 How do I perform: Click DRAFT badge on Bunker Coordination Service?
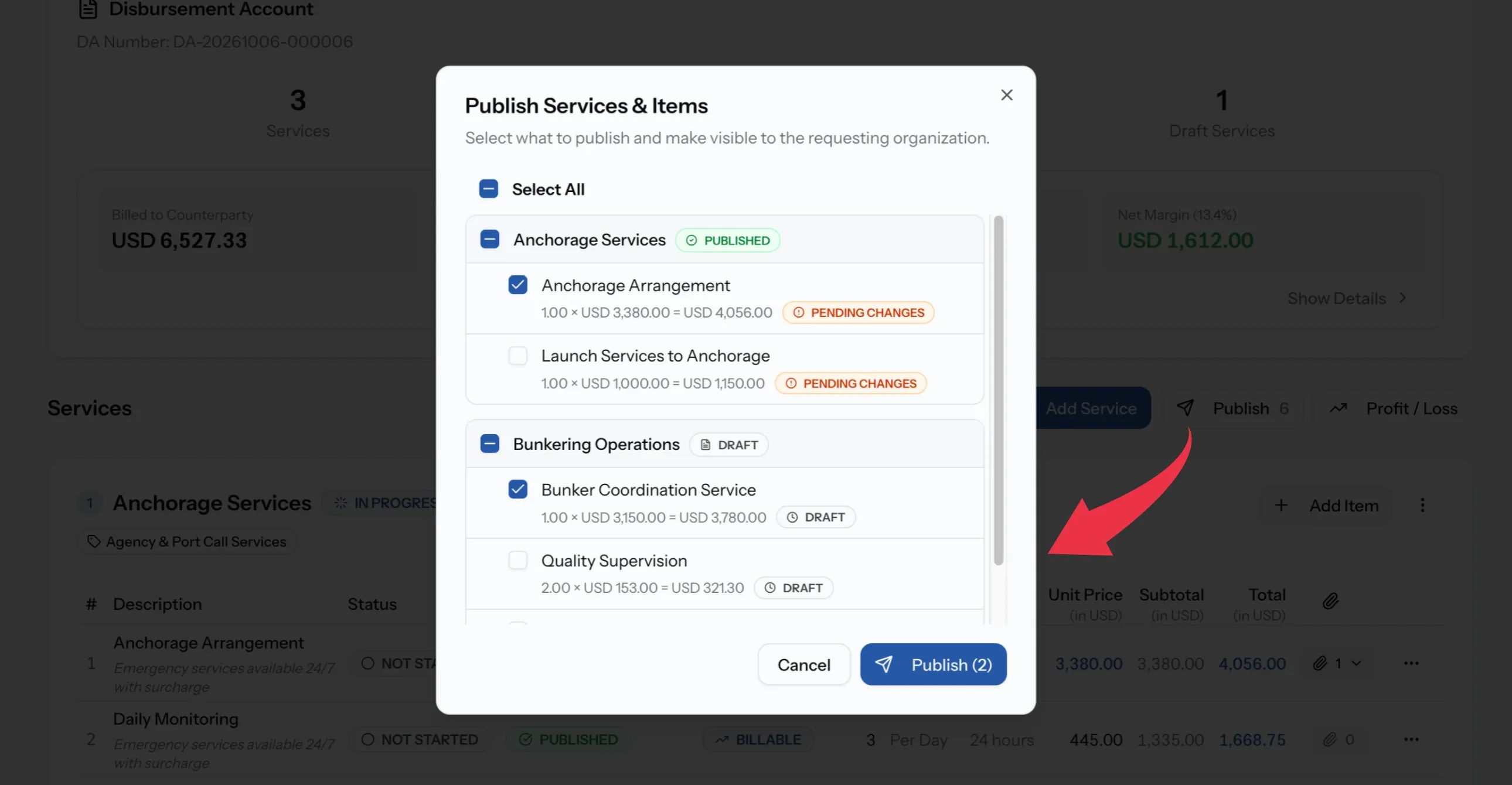tap(816, 517)
